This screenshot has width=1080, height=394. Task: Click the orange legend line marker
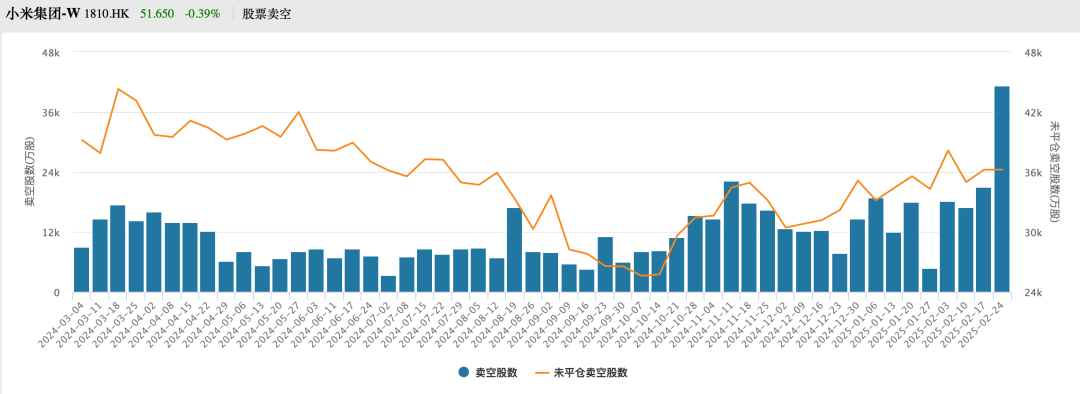point(542,373)
